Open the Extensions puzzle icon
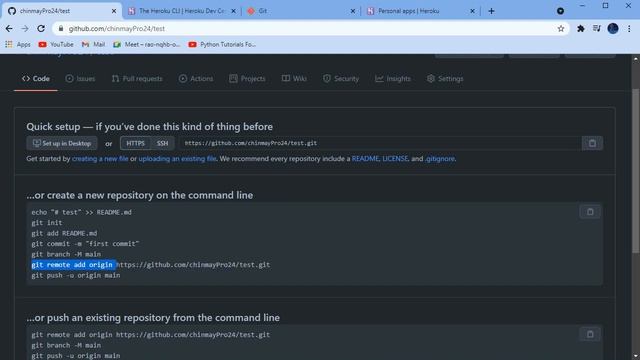This screenshot has height=360, width=640. pyautogui.click(x=580, y=29)
